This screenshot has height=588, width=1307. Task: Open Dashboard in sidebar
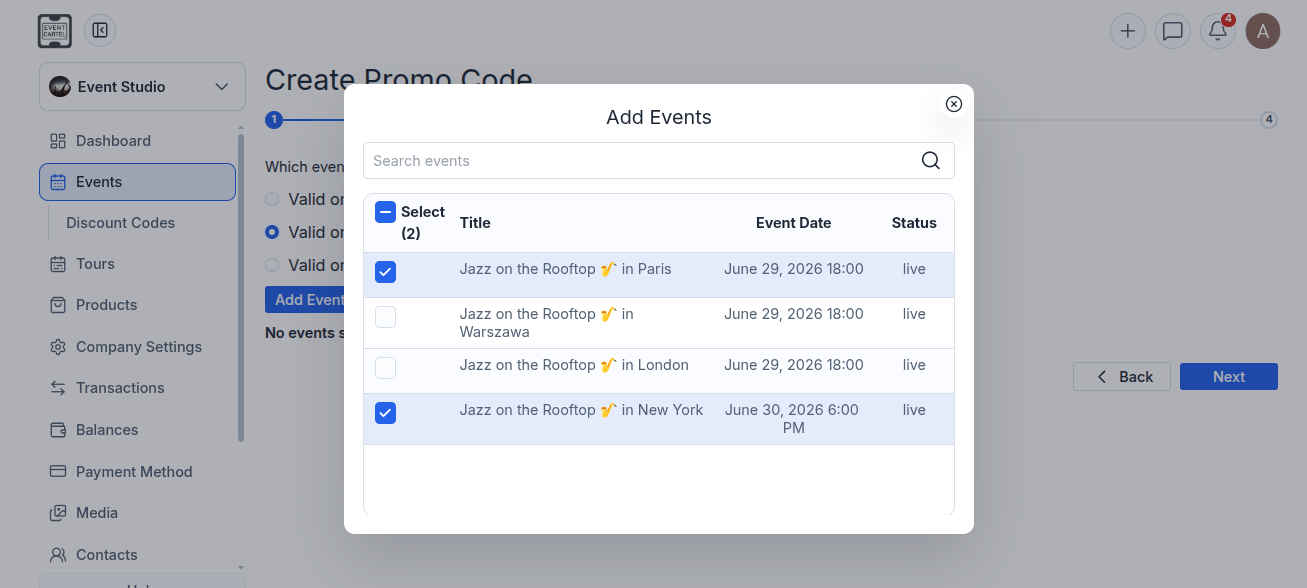point(138,141)
